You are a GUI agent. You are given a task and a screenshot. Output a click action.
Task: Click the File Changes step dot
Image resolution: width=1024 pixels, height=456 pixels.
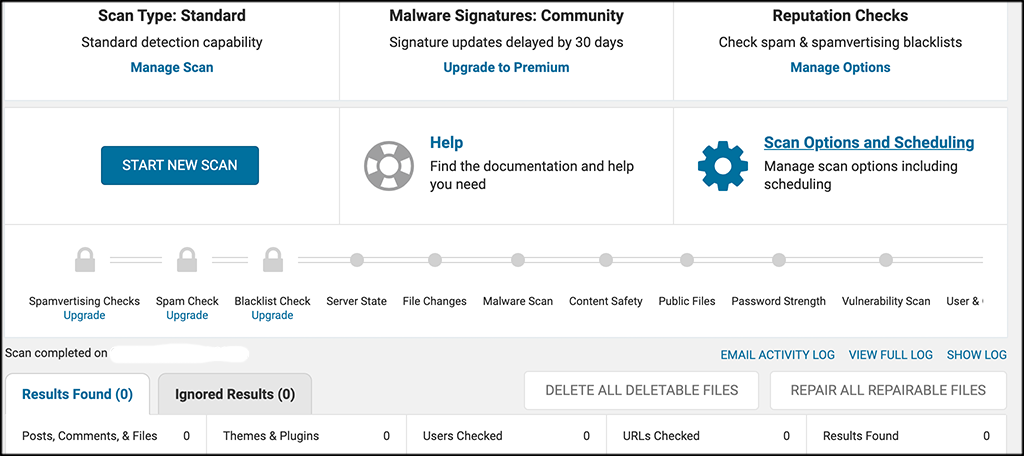pos(435,260)
